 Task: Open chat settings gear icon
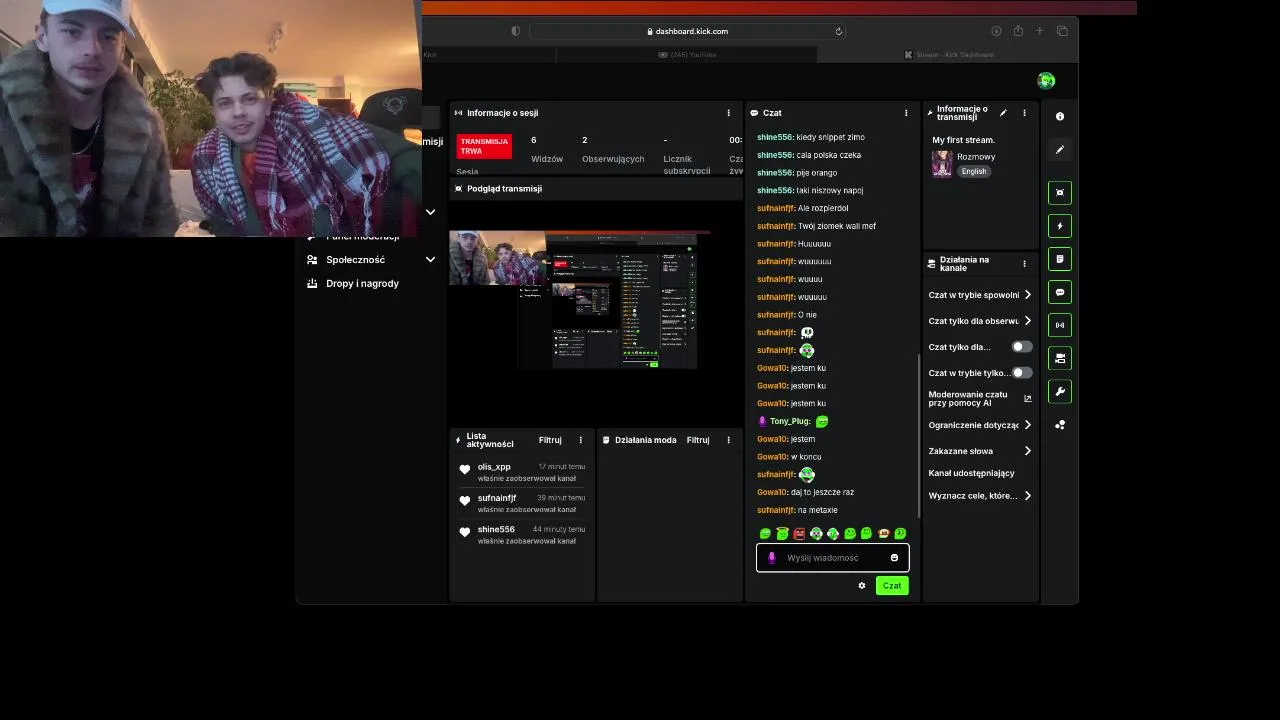point(862,586)
